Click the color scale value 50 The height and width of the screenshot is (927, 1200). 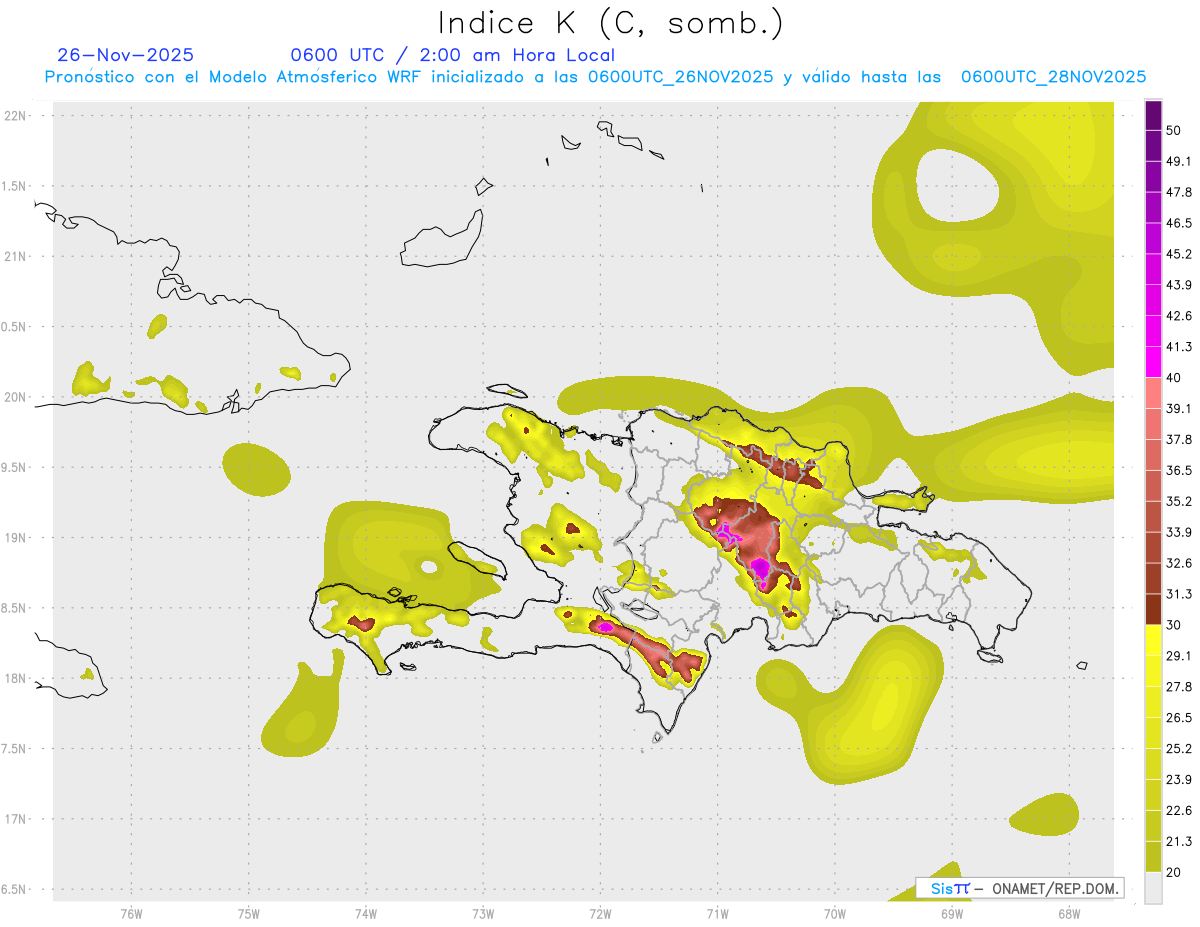[1175, 130]
